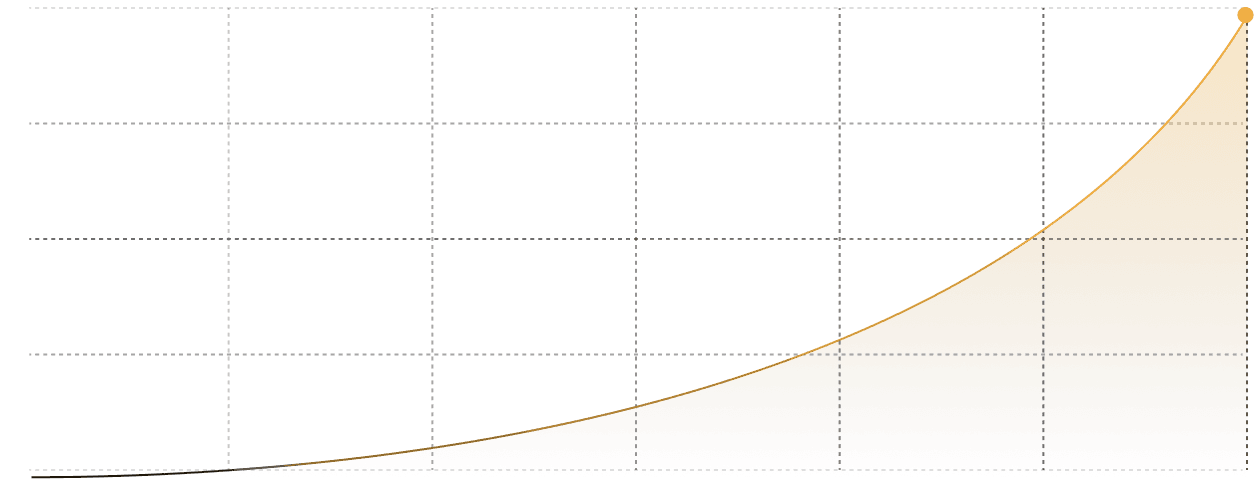Click where the curve crosses the fourth vertical gridline
Image resolution: width=1254 pixels, height=479 pixels.
click(x=839, y=337)
